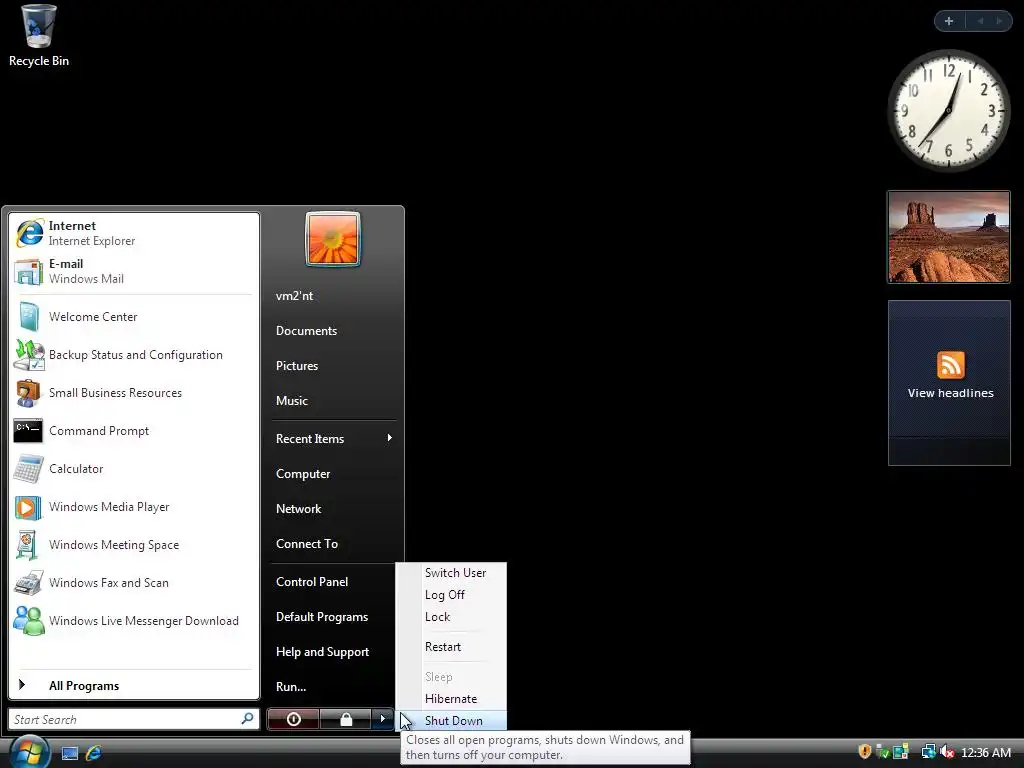Open Default Programs
This screenshot has height=768, width=1024.
click(332, 616)
